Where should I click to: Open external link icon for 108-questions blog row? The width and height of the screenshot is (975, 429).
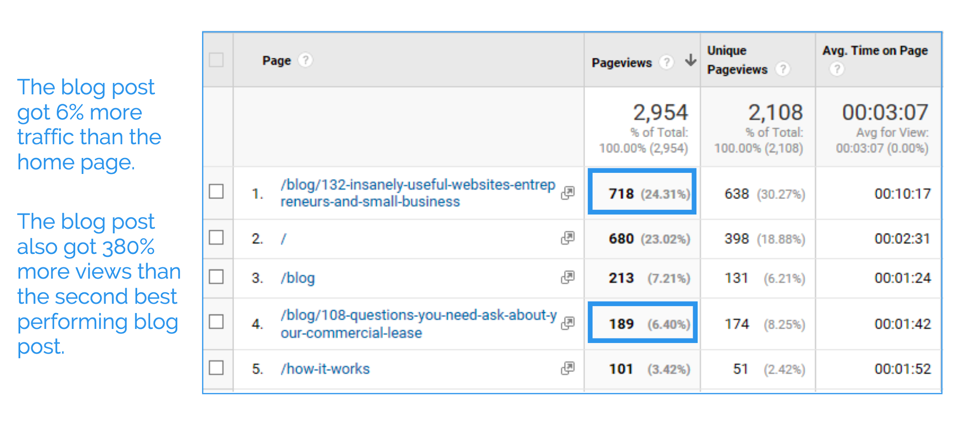(x=568, y=323)
